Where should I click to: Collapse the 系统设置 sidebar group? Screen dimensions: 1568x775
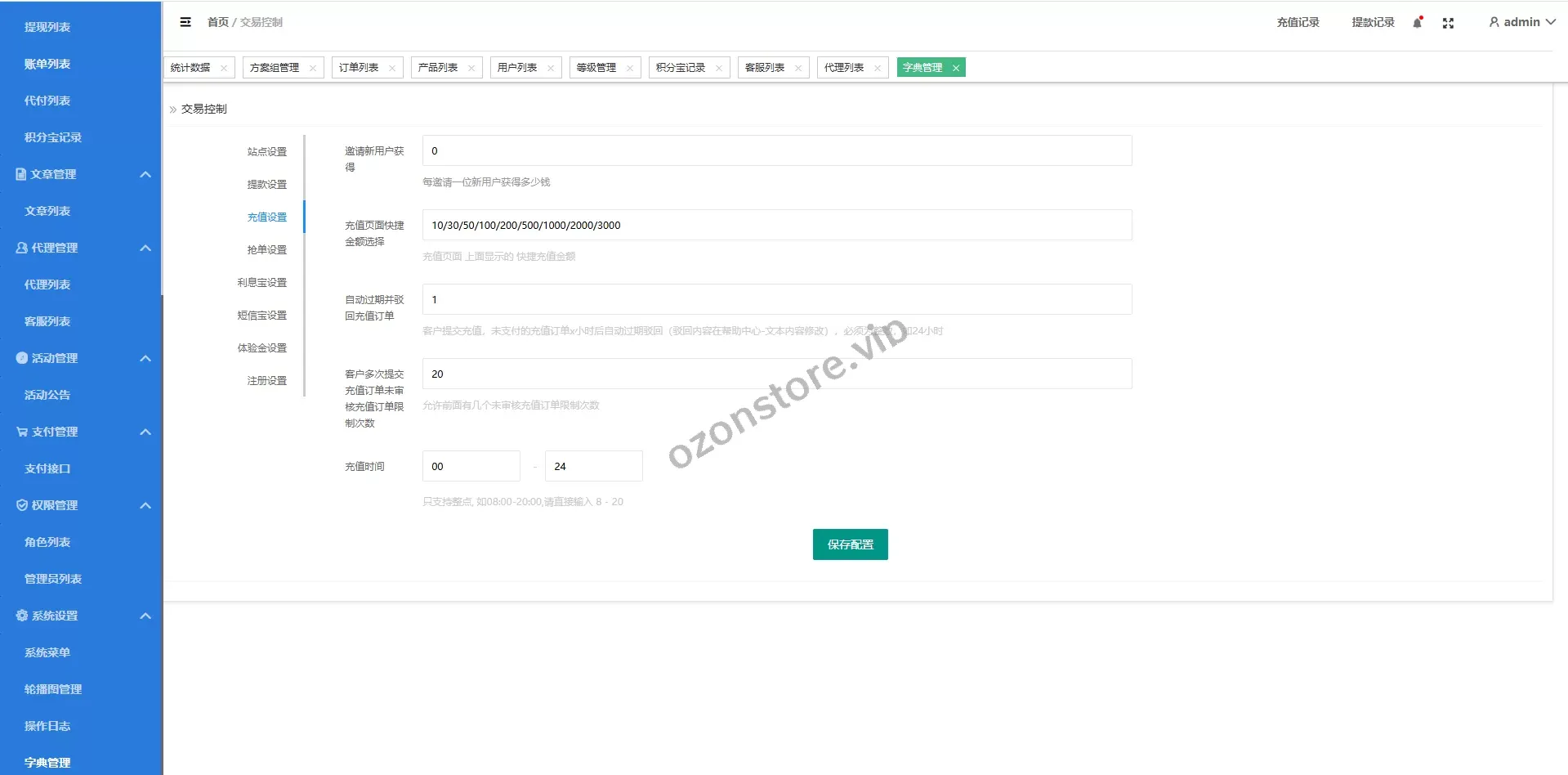[145, 616]
